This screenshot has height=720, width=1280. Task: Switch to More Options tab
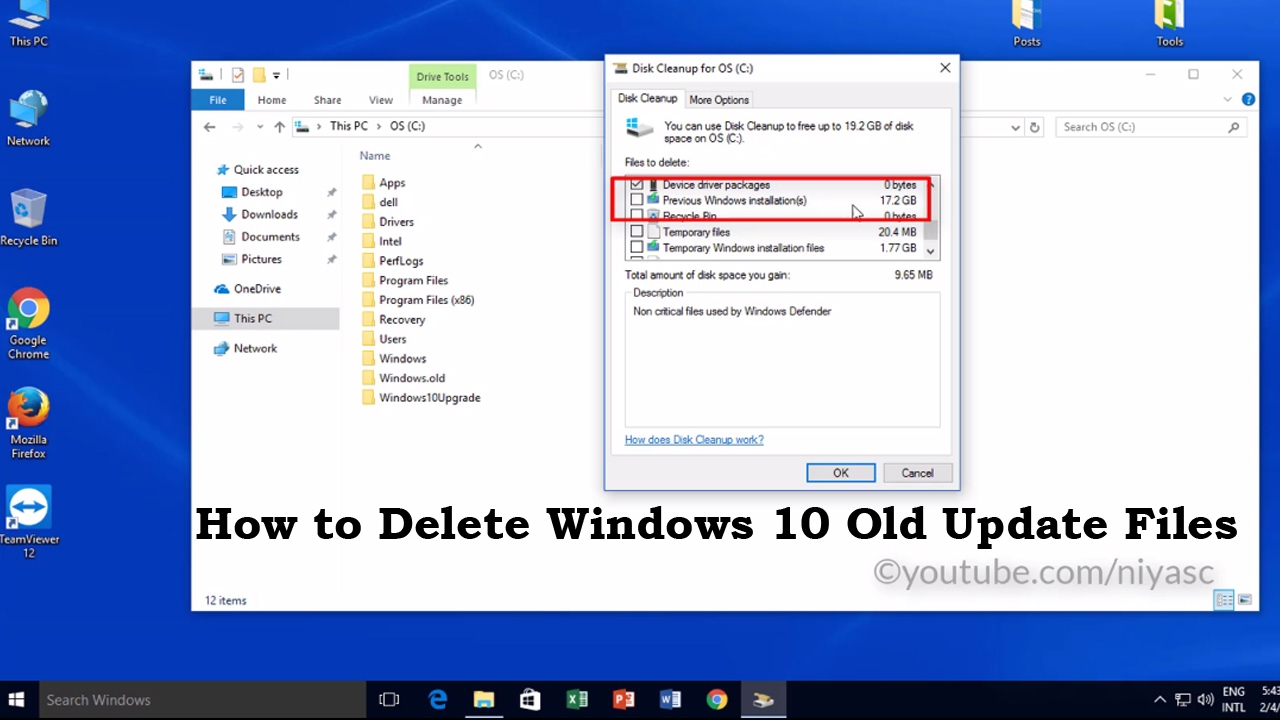719,100
